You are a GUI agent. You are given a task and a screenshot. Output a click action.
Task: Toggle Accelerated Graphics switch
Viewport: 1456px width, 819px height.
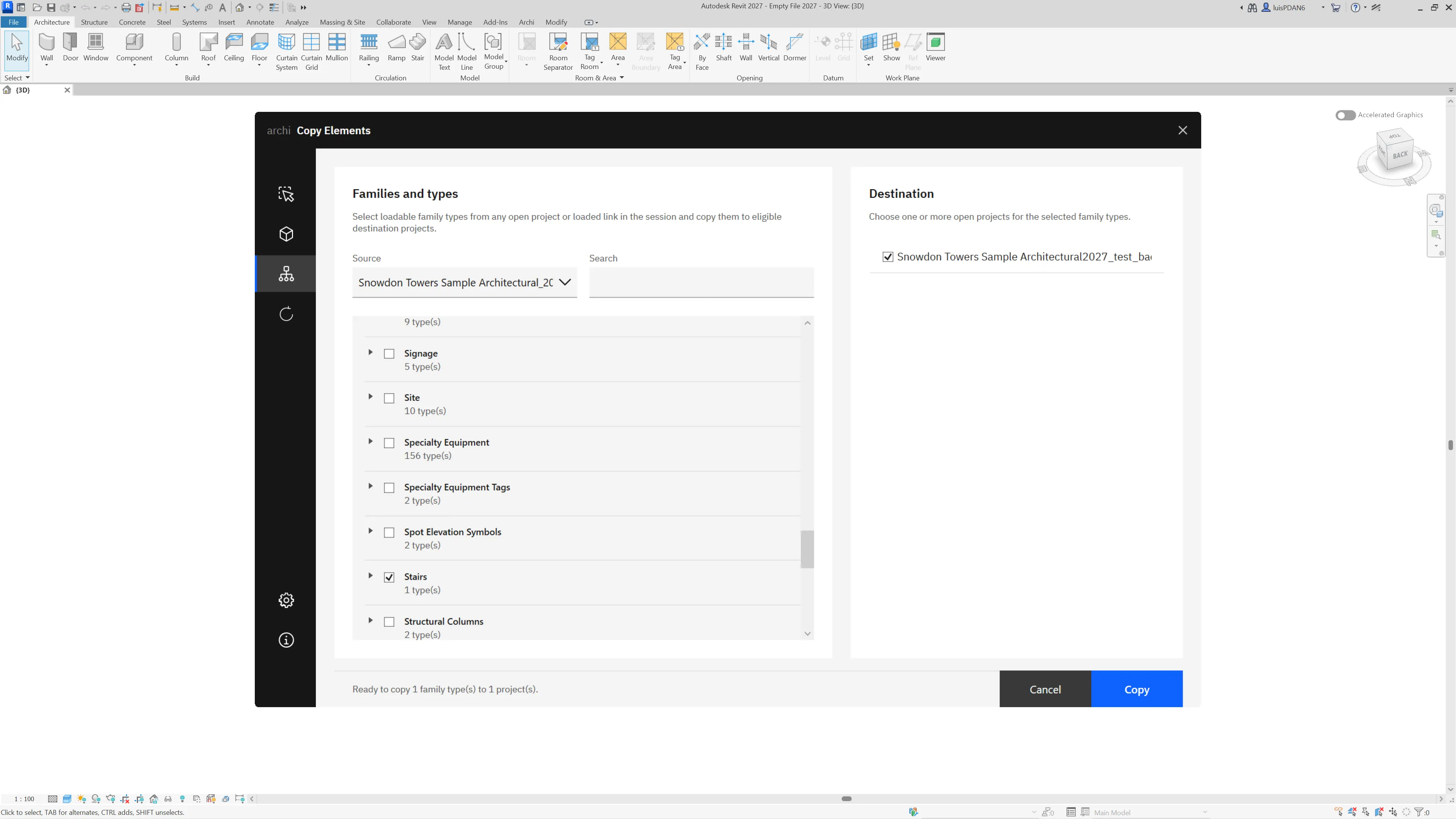click(1345, 115)
